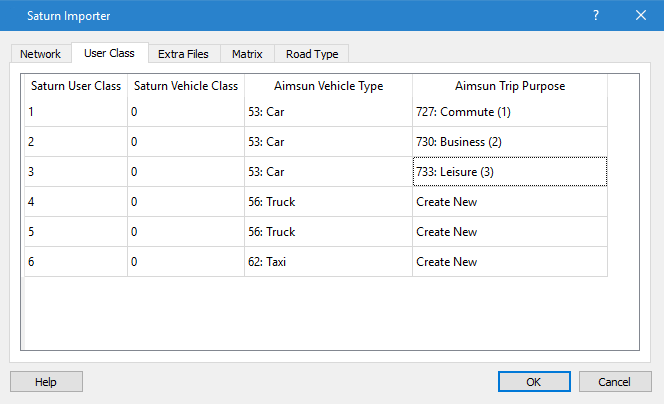This screenshot has width=664, height=404.
Task: Confirm the import with OK
Action: click(534, 382)
